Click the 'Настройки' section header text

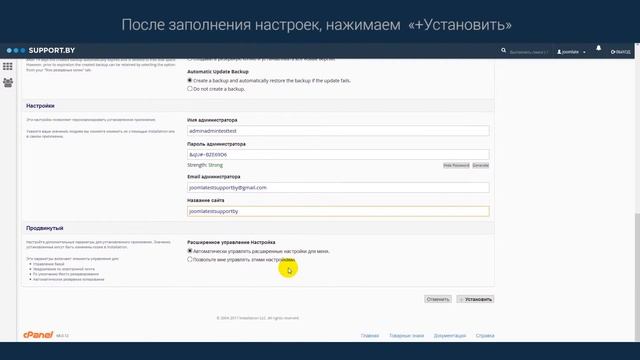(40, 106)
